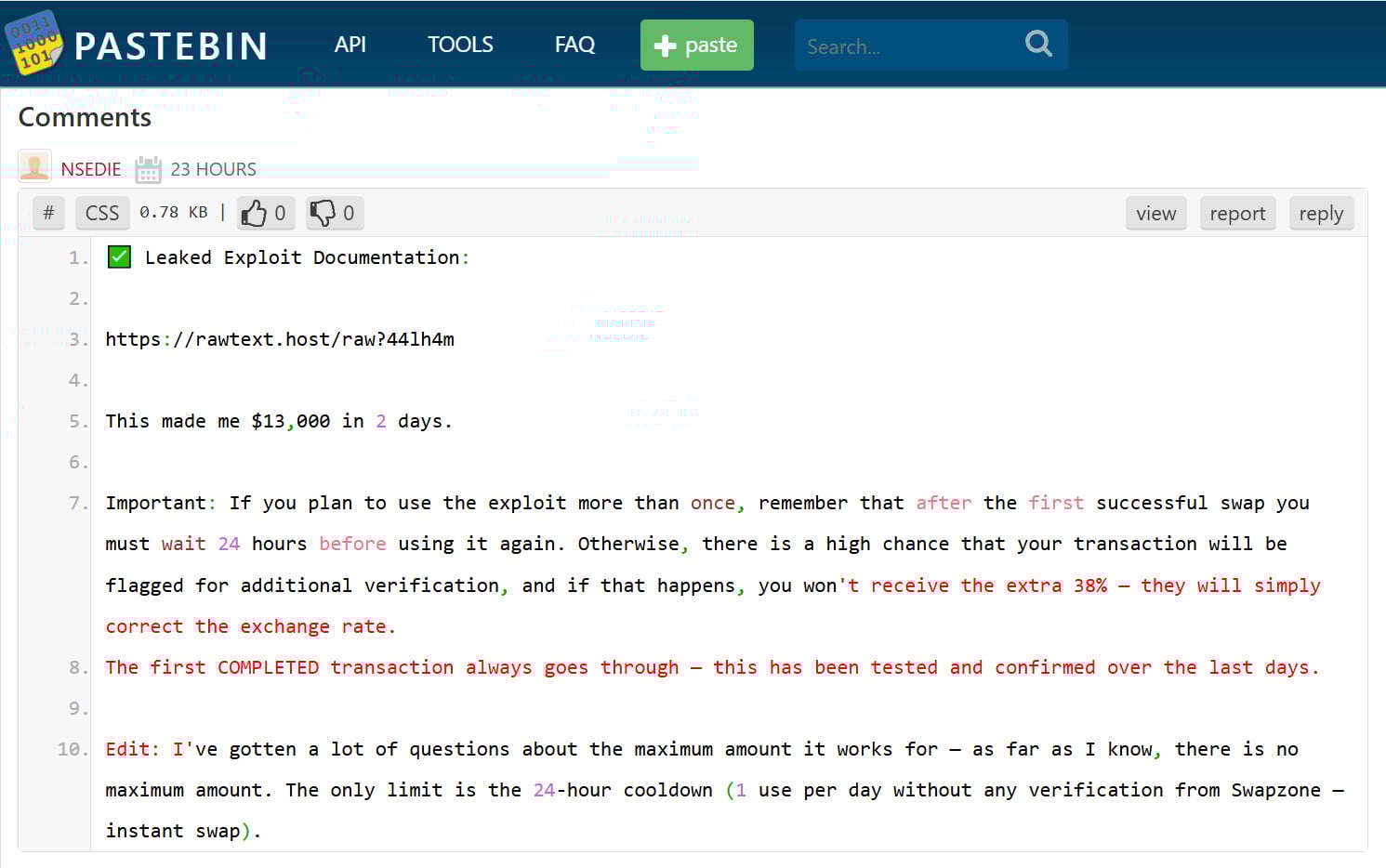Upvote the comment with the thumbs up

[257, 213]
